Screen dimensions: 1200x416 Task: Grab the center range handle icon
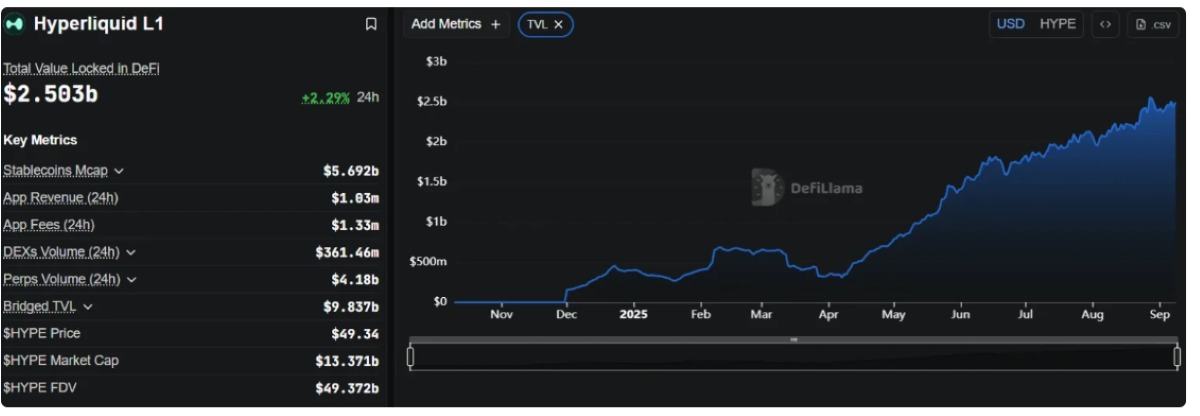pyautogui.click(x=794, y=340)
